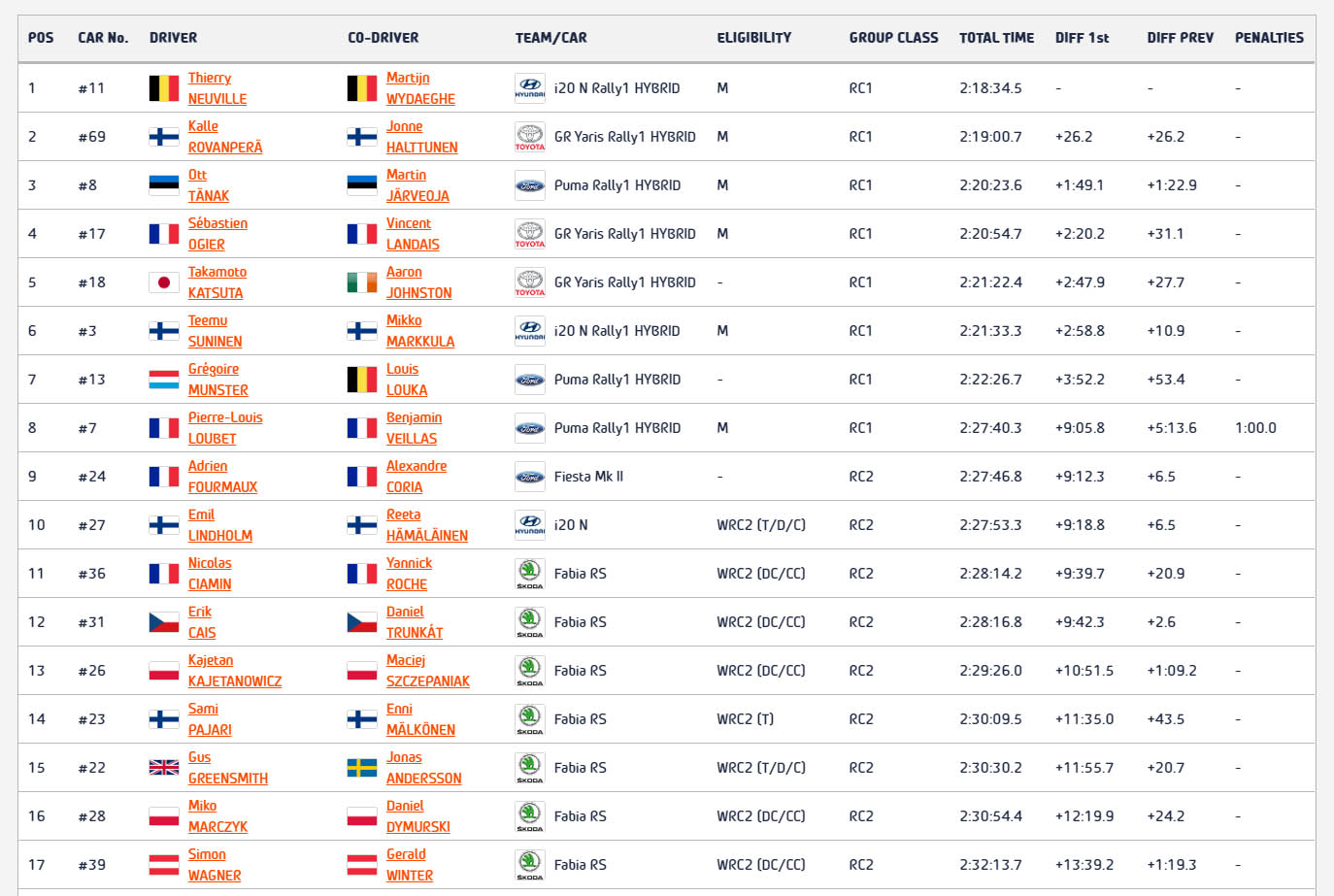Select the TOTAL TIME column header
This screenshot has width=1334, height=896.
(996, 38)
